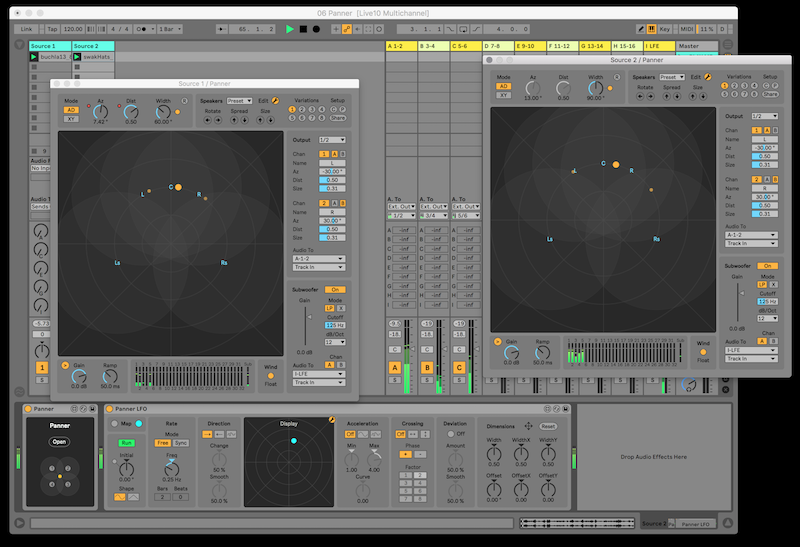Click the Freq knob in Panner LFO
Image resolution: width=800 pixels, height=547 pixels.
pos(171,468)
